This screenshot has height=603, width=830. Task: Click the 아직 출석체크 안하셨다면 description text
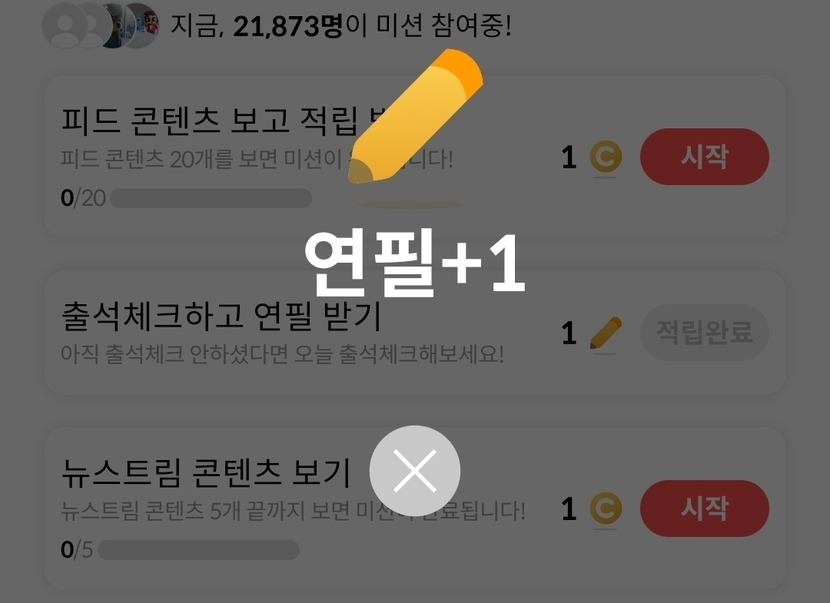click(x=282, y=354)
